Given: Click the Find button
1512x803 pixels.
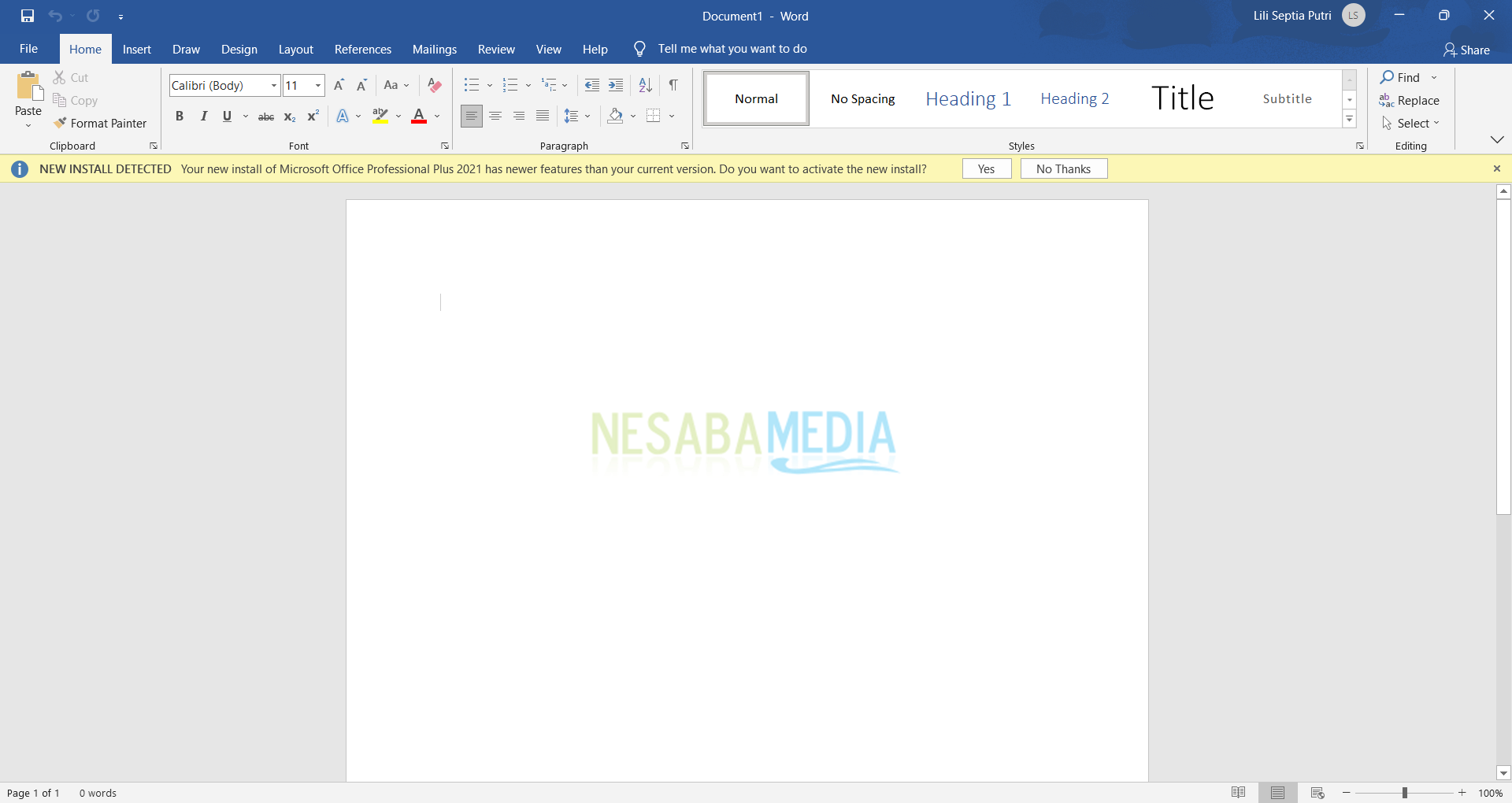Looking at the screenshot, I should click(x=1400, y=77).
